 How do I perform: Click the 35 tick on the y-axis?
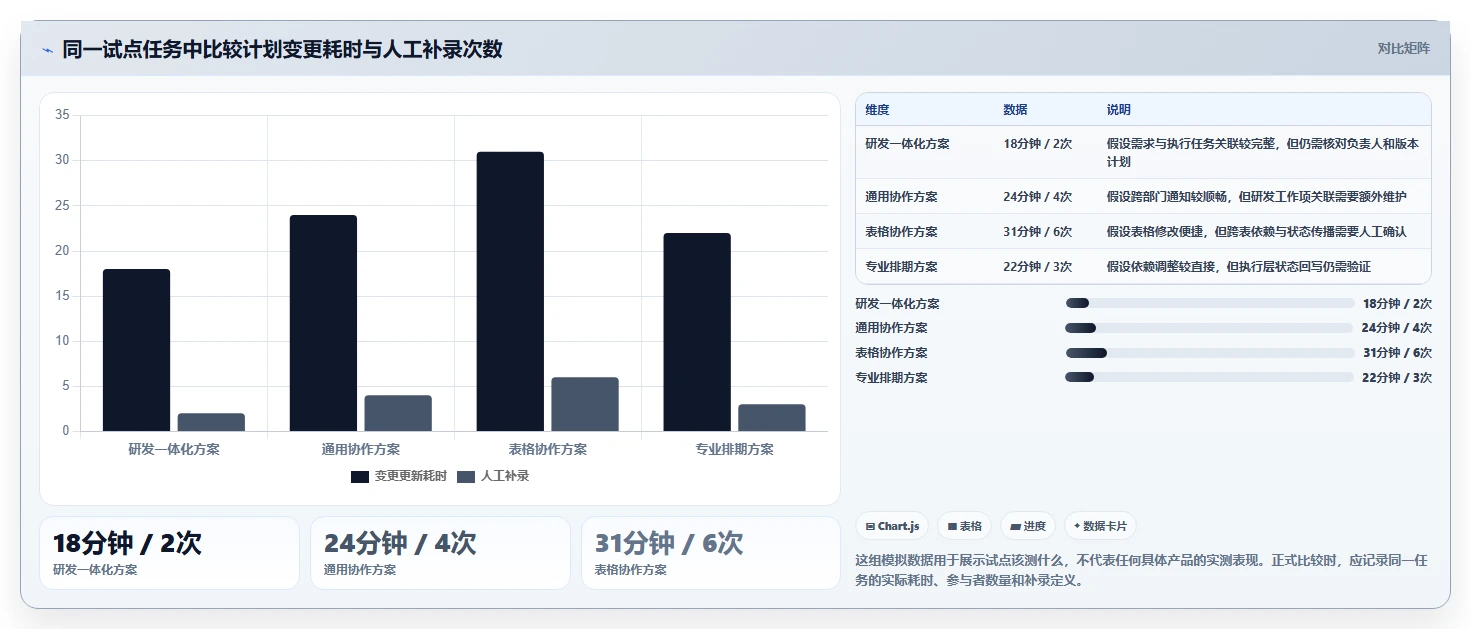pyautogui.click(x=62, y=115)
